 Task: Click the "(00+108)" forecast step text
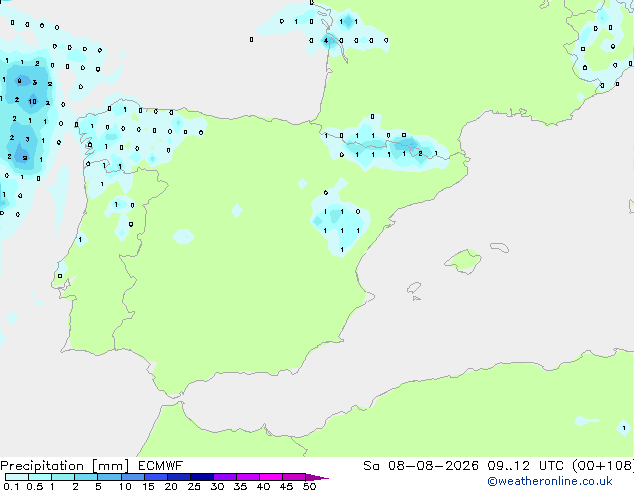(x=602, y=466)
